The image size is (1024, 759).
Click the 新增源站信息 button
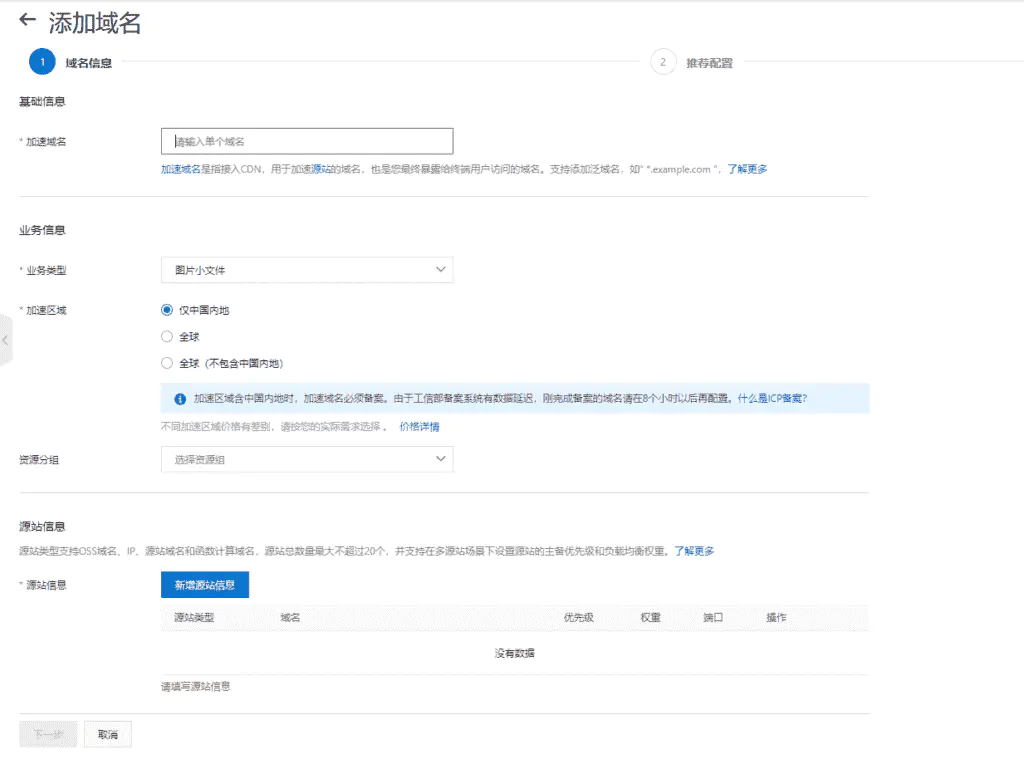pos(205,585)
